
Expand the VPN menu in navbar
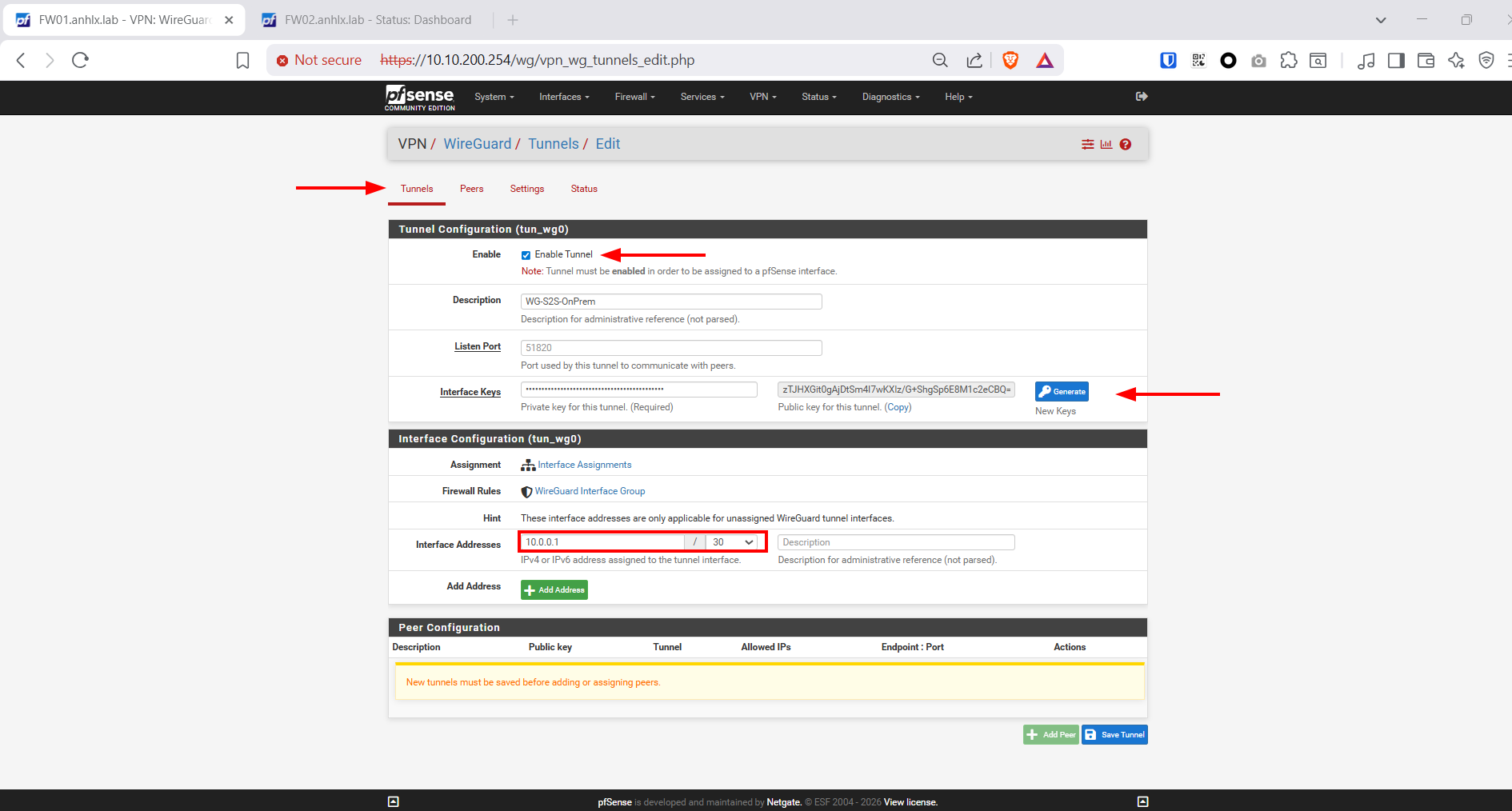(762, 97)
